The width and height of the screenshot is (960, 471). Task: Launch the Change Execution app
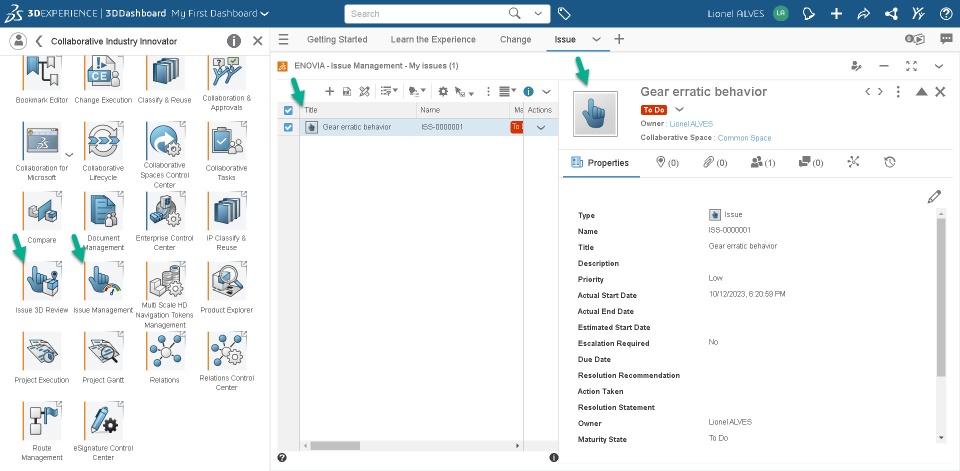click(x=103, y=72)
